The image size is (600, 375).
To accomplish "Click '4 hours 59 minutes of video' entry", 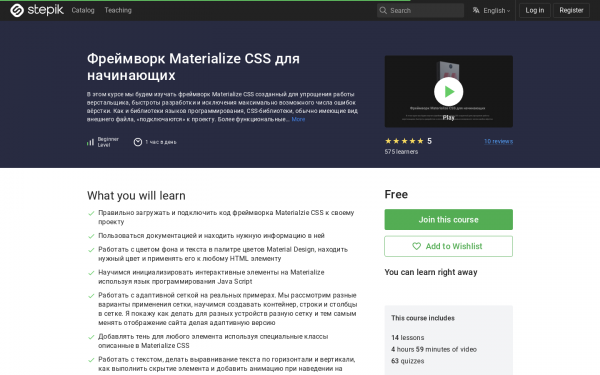I will pos(434,349).
